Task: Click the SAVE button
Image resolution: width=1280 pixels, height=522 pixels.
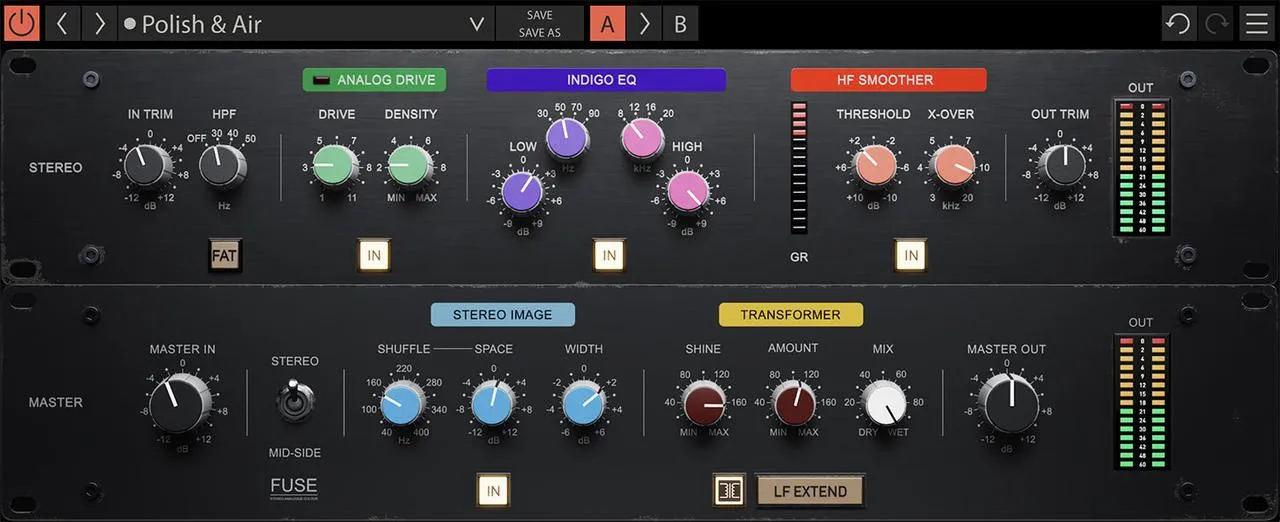Action: [x=539, y=15]
